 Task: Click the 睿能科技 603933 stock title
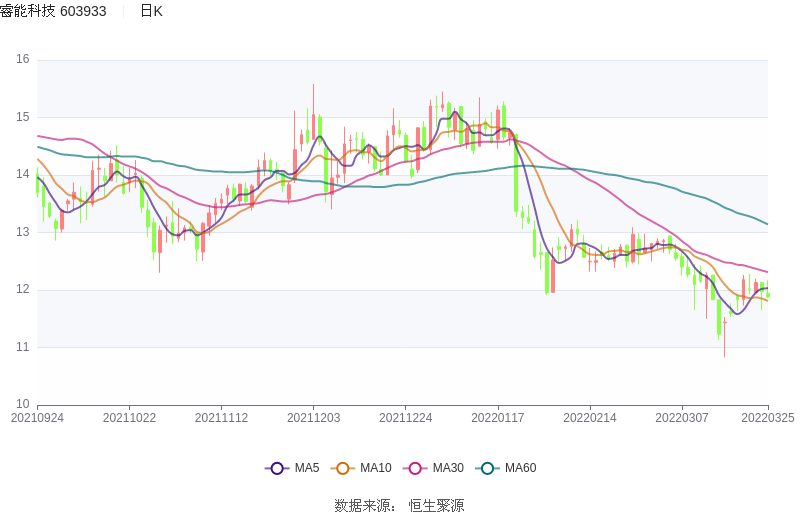54,11
